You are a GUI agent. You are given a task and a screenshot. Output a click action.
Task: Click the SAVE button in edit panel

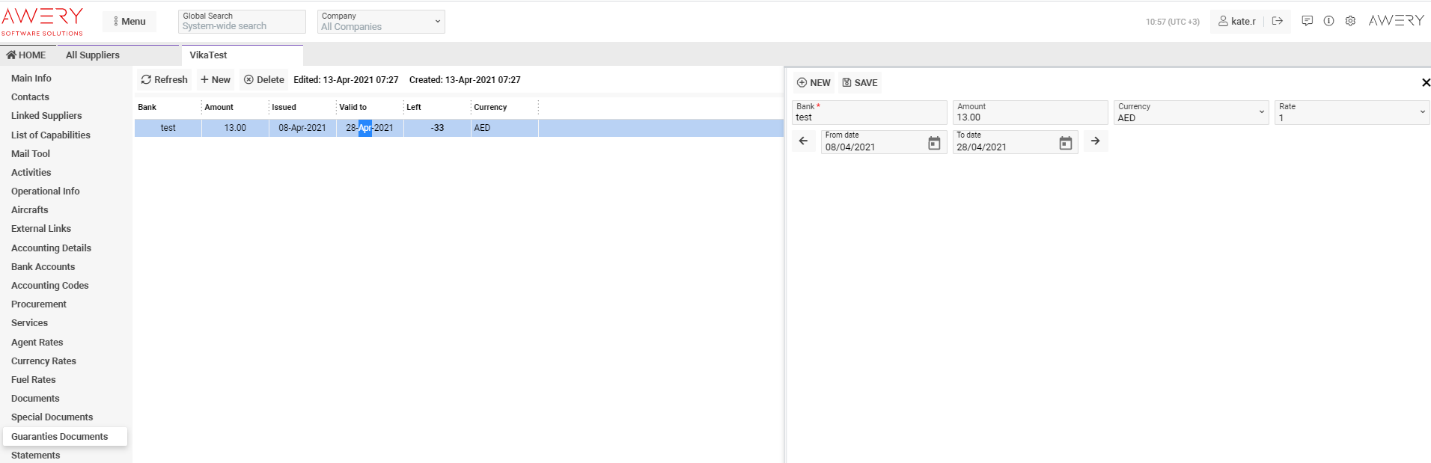coord(859,83)
